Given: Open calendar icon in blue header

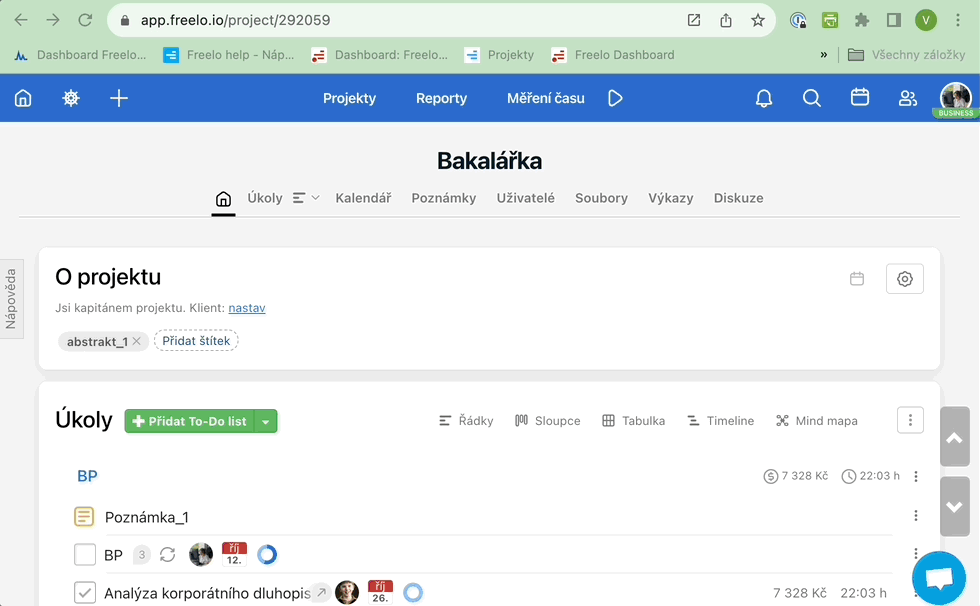Looking at the screenshot, I should pos(860,97).
